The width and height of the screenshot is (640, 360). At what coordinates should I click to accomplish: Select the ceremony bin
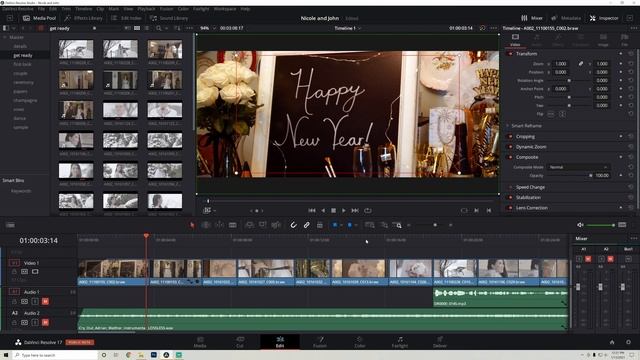click(23, 82)
